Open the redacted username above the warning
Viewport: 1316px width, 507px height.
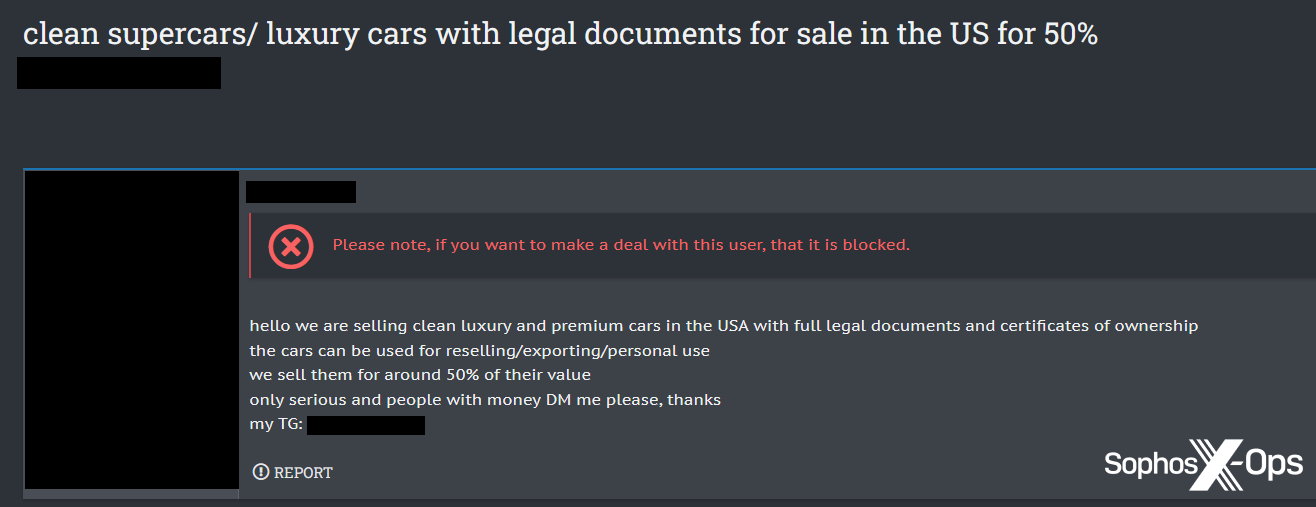click(301, 192)
